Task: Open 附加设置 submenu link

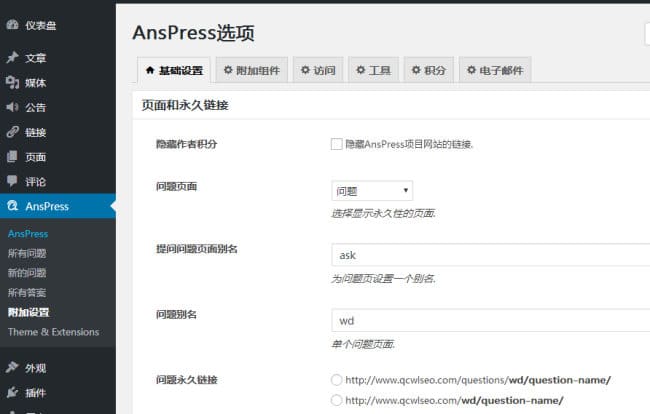Action: click(28, 312)
